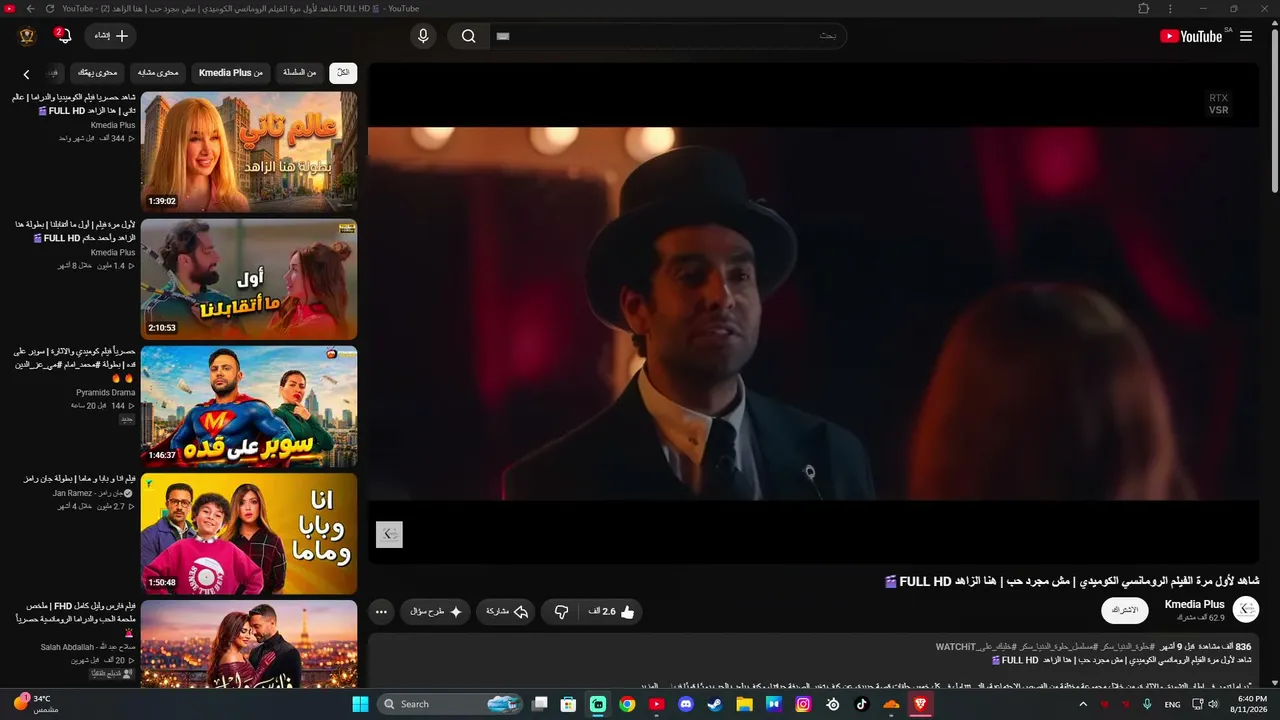This screenshot has height=720, width=1280.
Task: Open the browser extensions puzzle icon
Action: (x=1144, y=8)
